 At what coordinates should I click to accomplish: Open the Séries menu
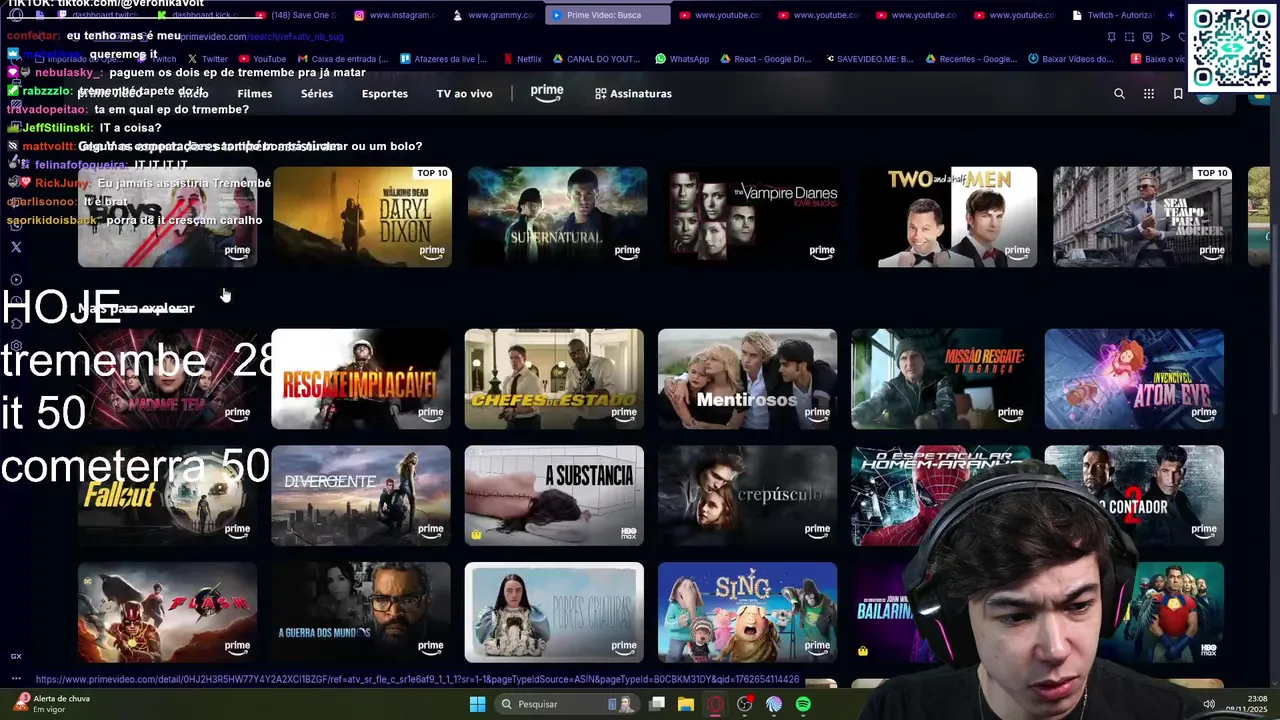point(317,93)
